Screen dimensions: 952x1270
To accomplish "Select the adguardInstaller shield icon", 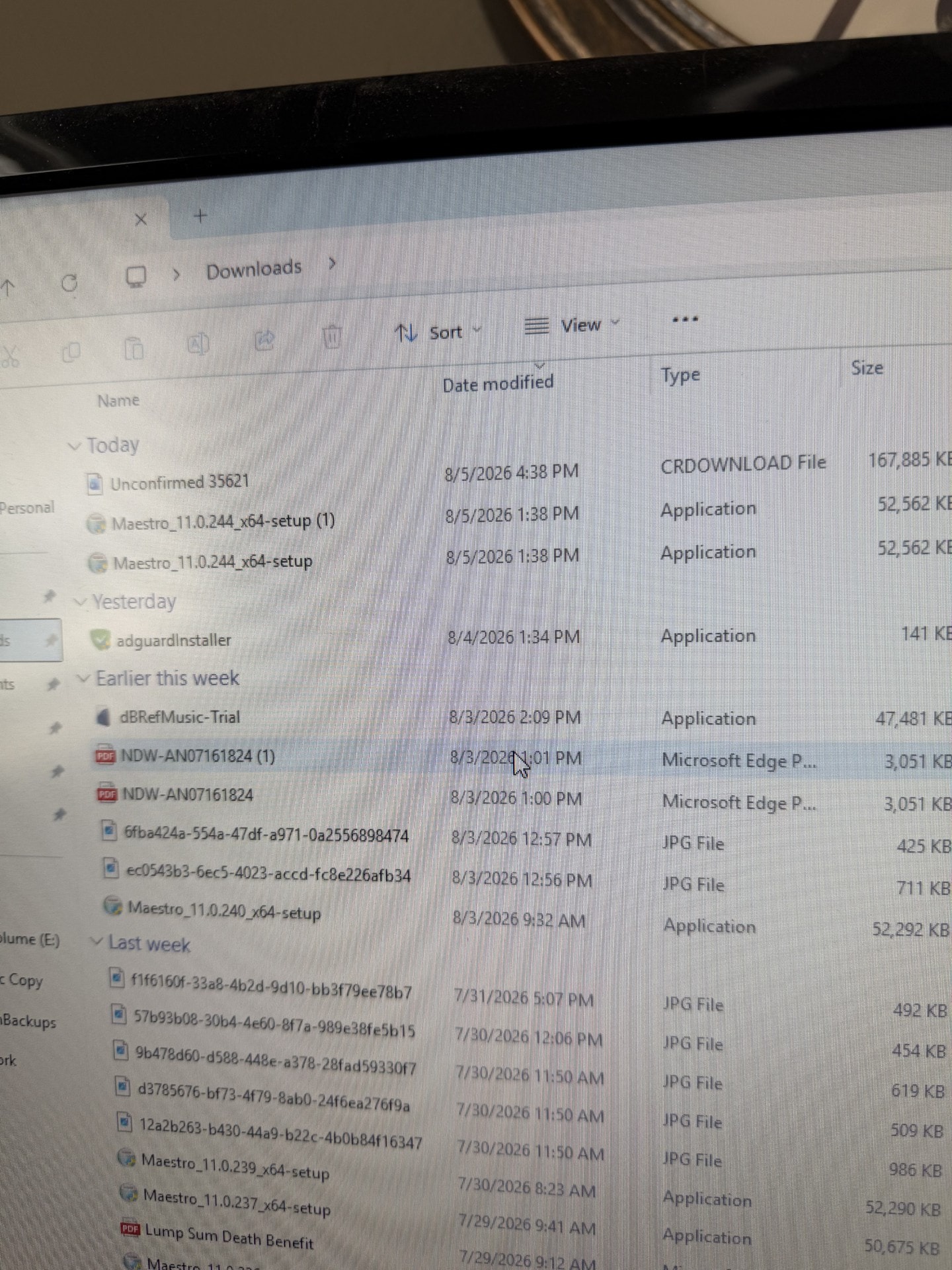I will [x=100, y=640].
